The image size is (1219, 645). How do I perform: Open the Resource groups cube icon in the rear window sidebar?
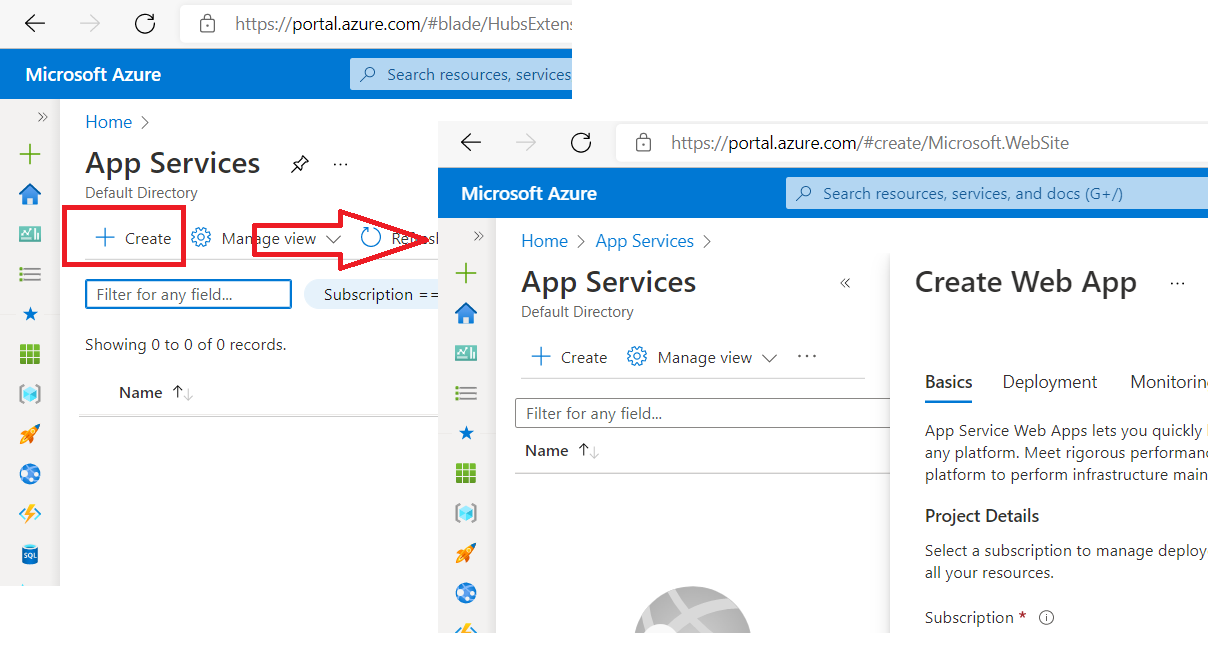(x=30, y=394)
